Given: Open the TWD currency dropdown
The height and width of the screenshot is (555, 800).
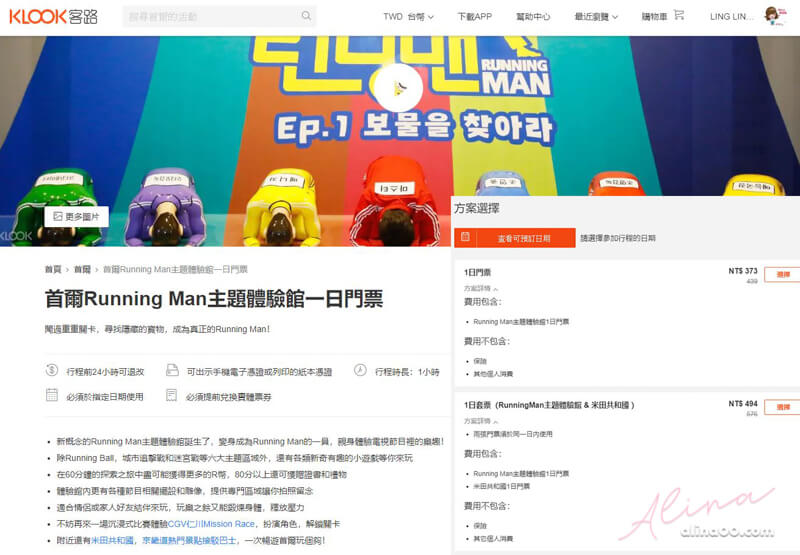Looking at the screenshot, I should click(408, 16).
